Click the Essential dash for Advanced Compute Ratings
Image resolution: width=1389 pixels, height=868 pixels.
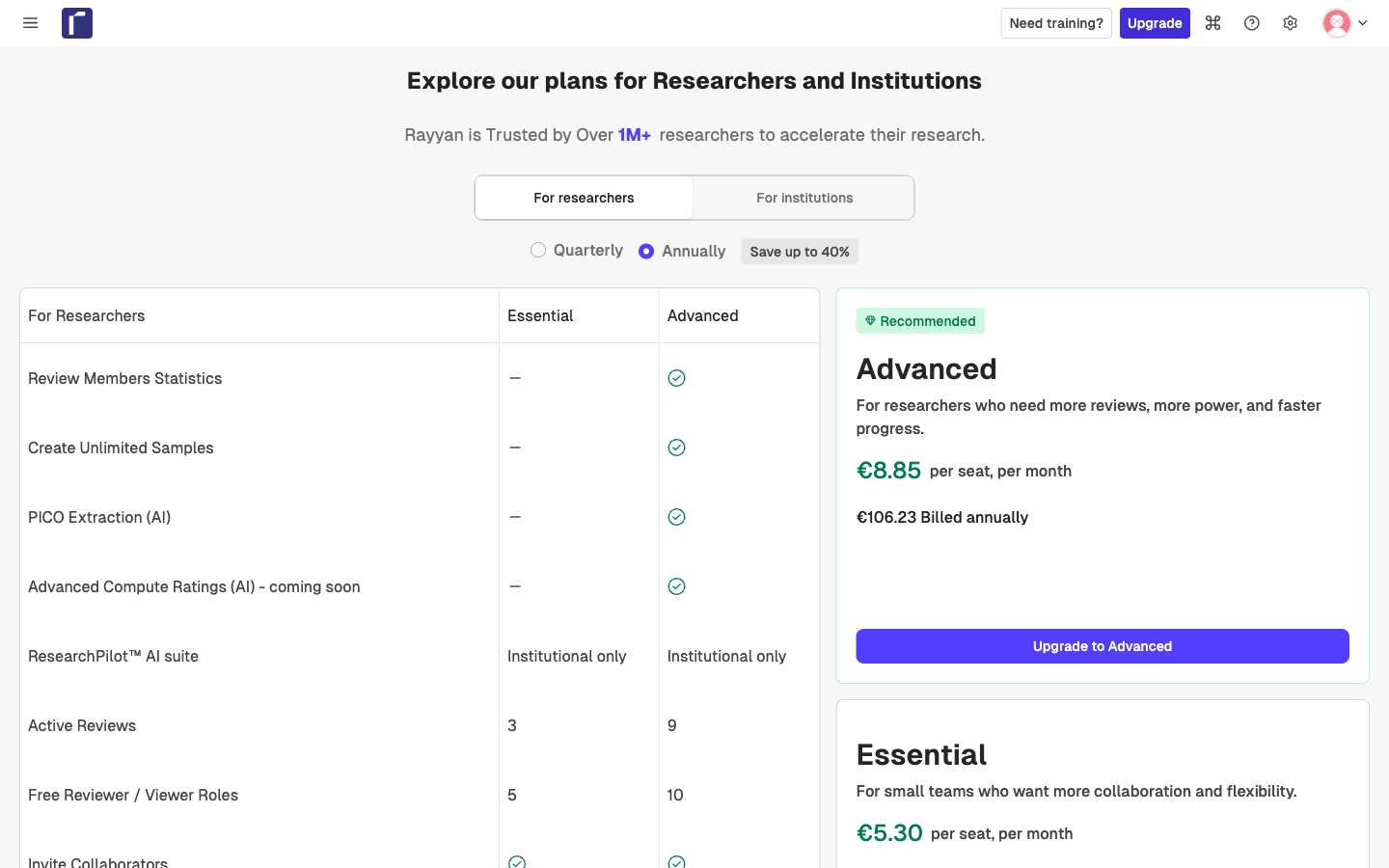(x=515, y=586)
